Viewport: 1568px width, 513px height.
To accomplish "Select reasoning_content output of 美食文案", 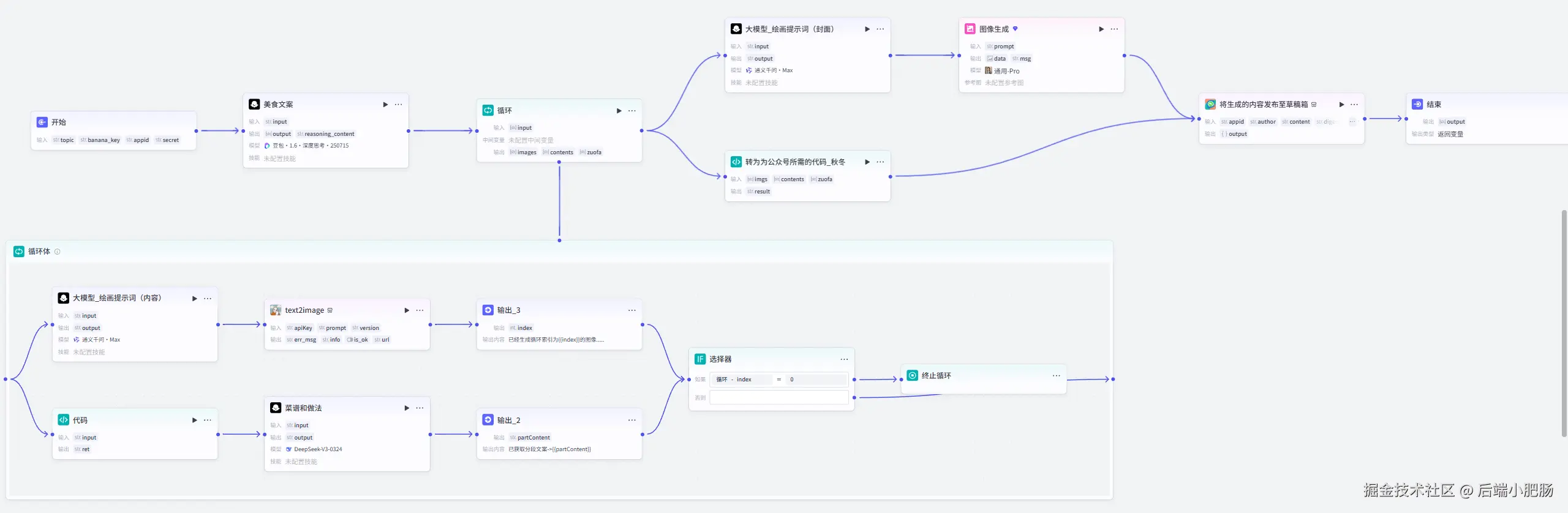I will 326,134.
